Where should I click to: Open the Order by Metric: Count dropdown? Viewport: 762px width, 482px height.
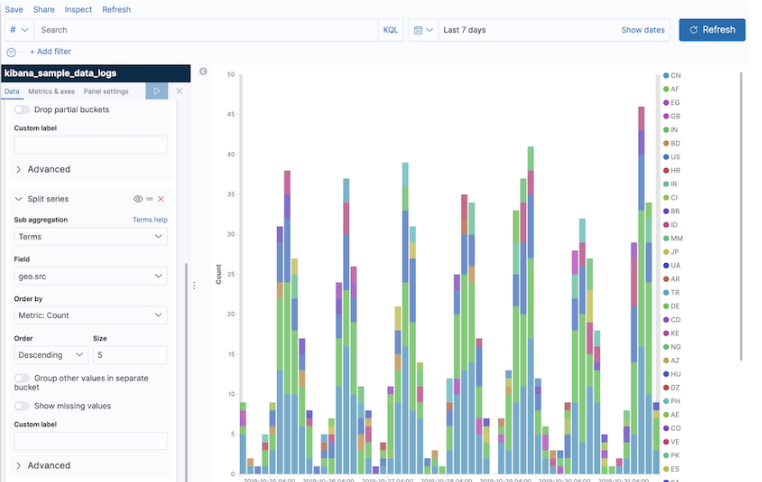pos(90,315)
